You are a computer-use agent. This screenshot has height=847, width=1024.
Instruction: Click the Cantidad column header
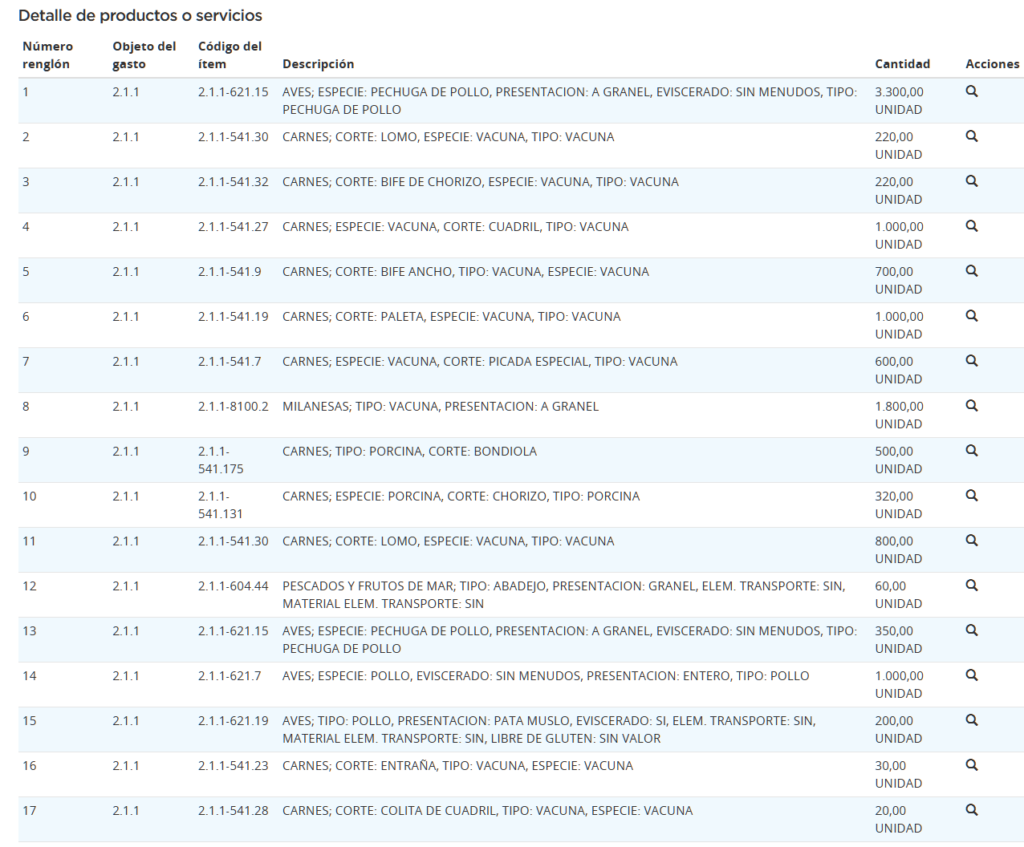tap(902, 64)
